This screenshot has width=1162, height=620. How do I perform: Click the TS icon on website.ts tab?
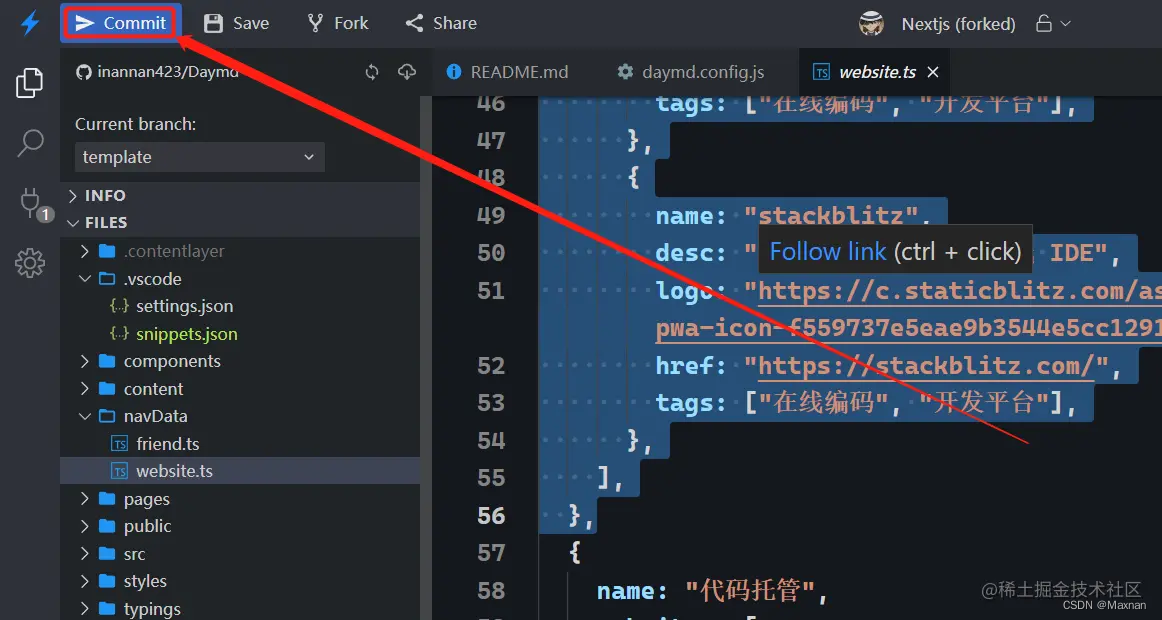pos(821,72)
